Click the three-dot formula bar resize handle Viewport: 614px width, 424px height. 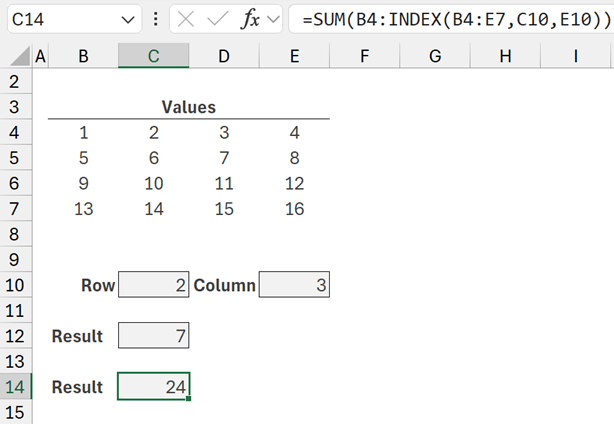155,19
